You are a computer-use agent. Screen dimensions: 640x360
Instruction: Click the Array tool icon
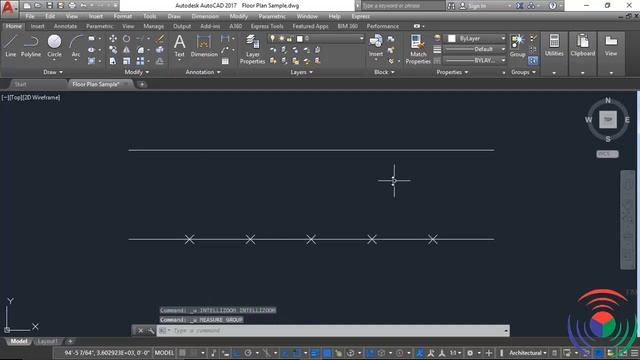[x=140, y=61]
